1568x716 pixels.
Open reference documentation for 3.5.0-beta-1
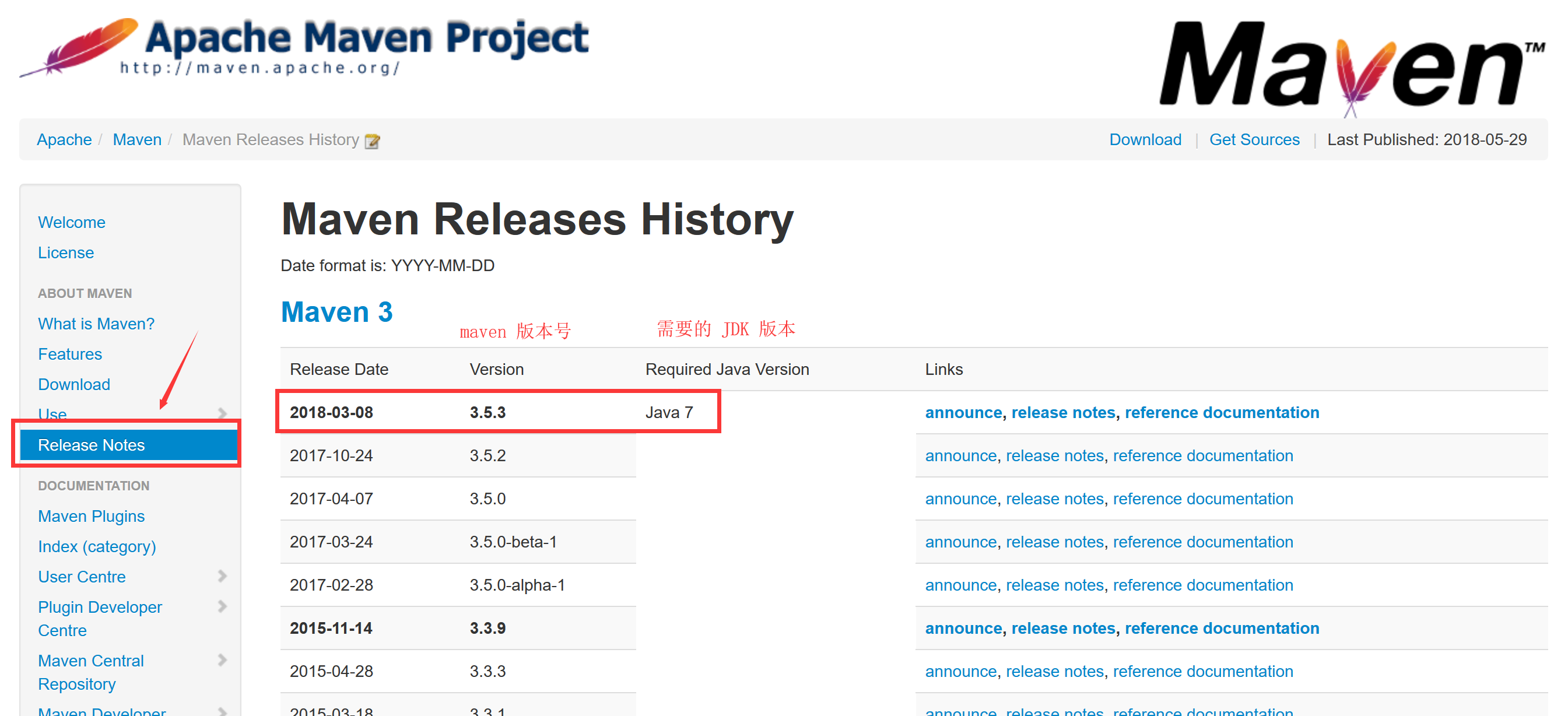1203,542
